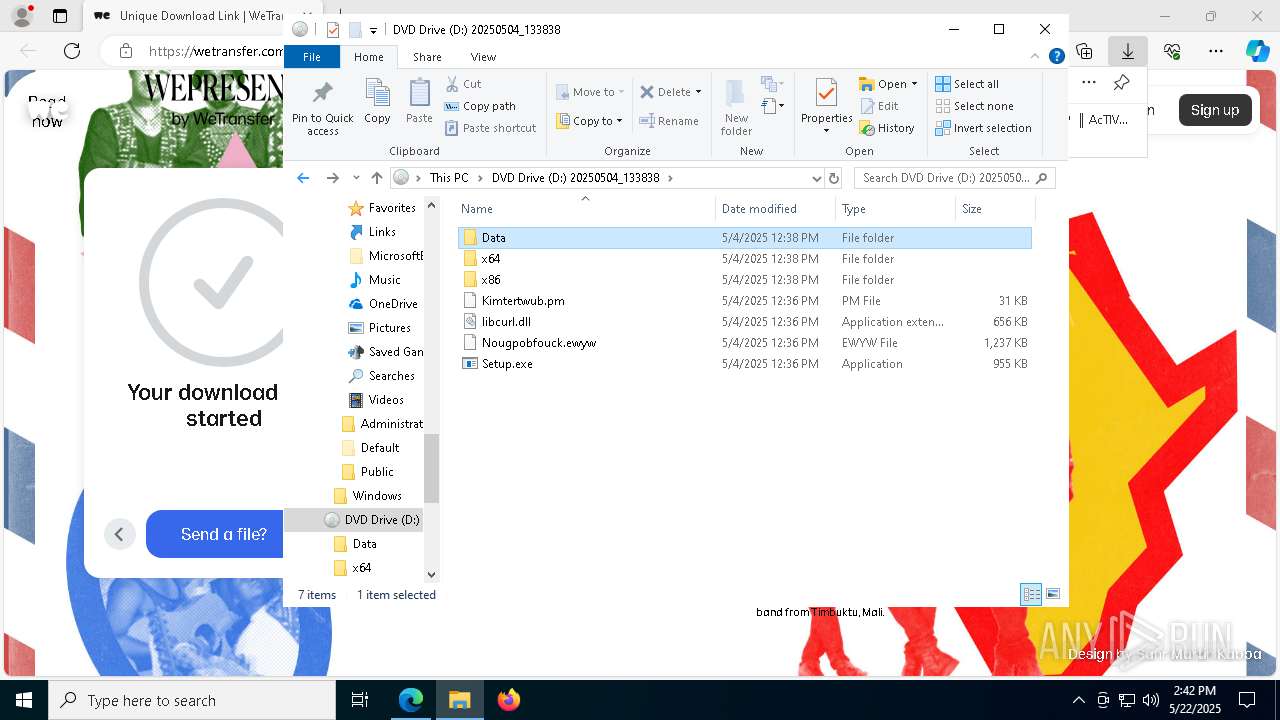Open Explorer help icon
The width and height of the screenshot is (1280, 720).
(x=1056, y=57)
